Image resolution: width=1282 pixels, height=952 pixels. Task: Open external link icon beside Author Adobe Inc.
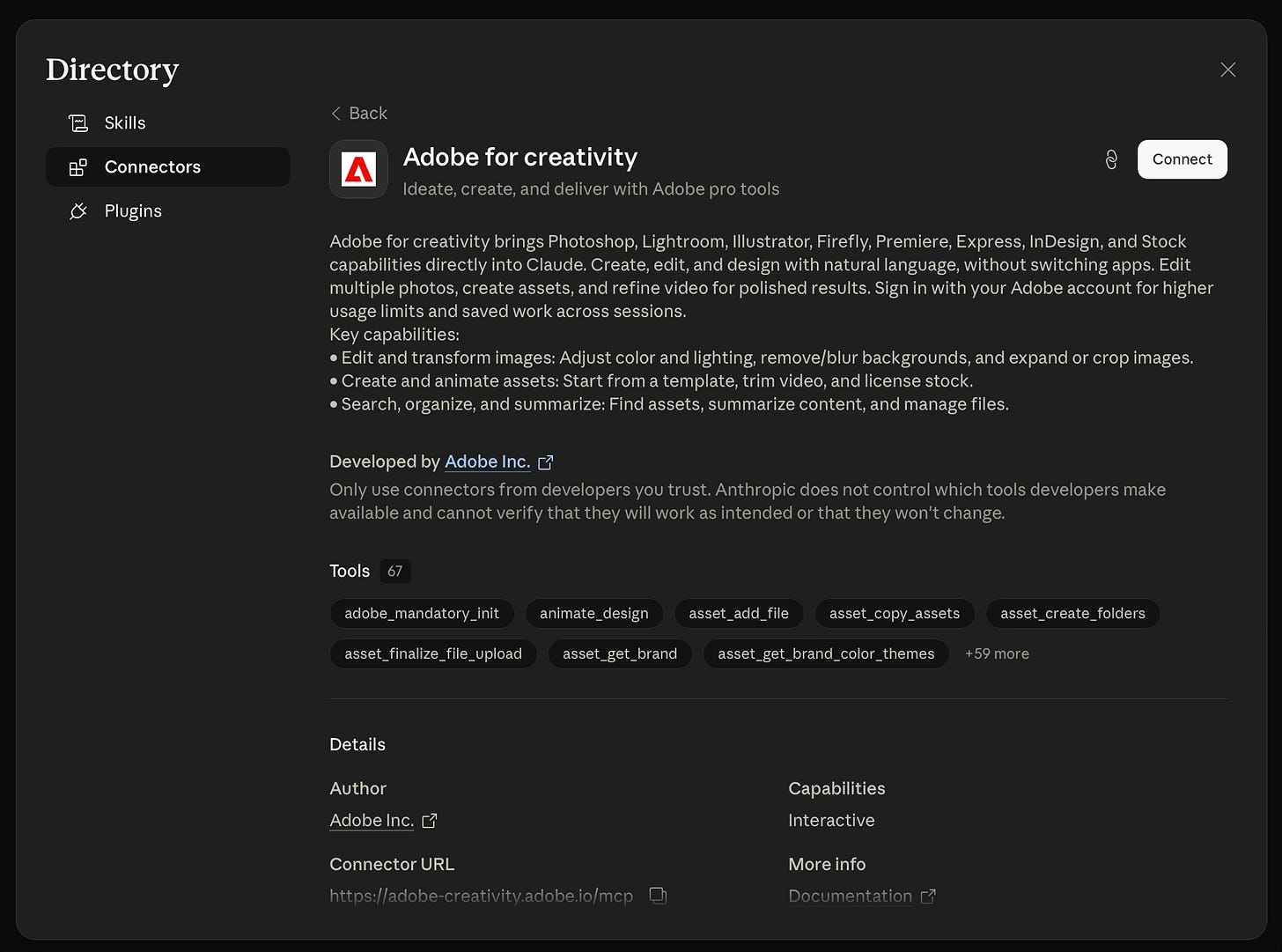pos(429,821)
